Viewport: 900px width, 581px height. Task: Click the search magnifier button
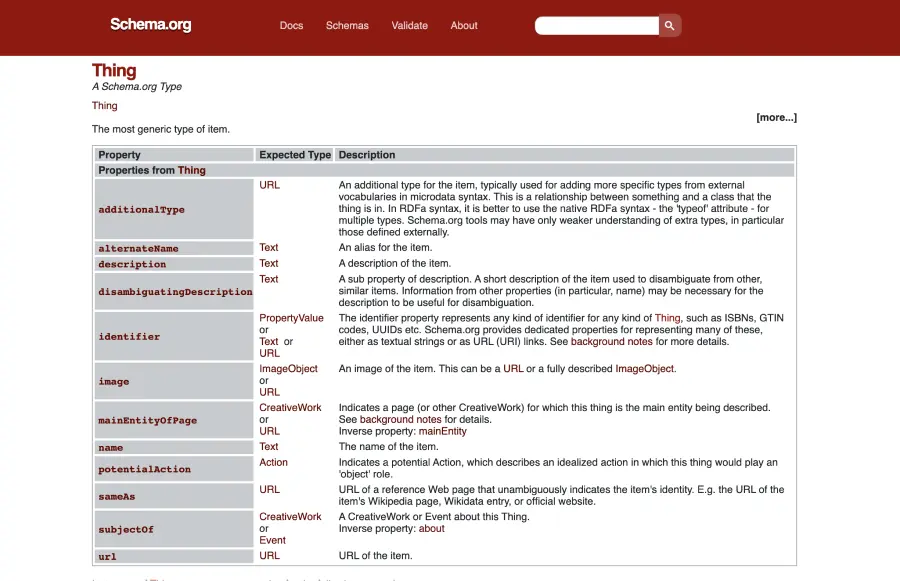point(670,25)
